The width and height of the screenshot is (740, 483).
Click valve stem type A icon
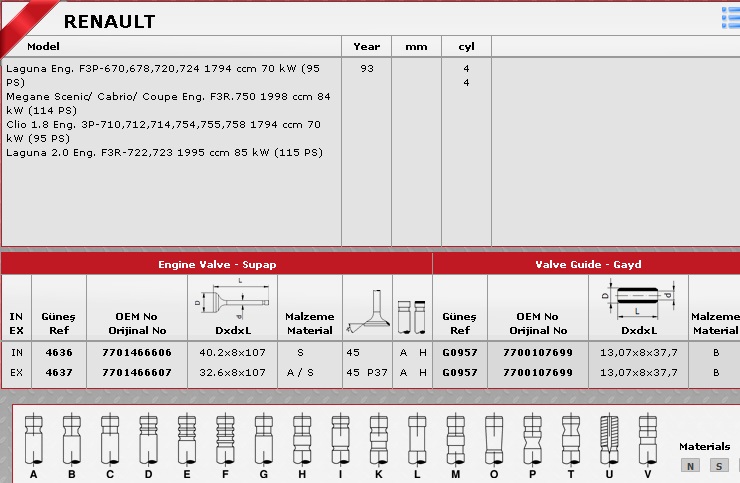(x=33, y=439)
